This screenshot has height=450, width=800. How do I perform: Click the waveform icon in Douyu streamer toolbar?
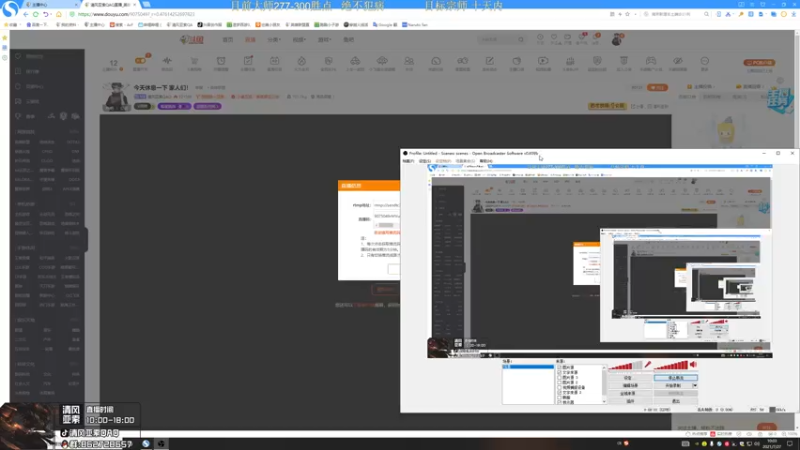tap(167, 61)
